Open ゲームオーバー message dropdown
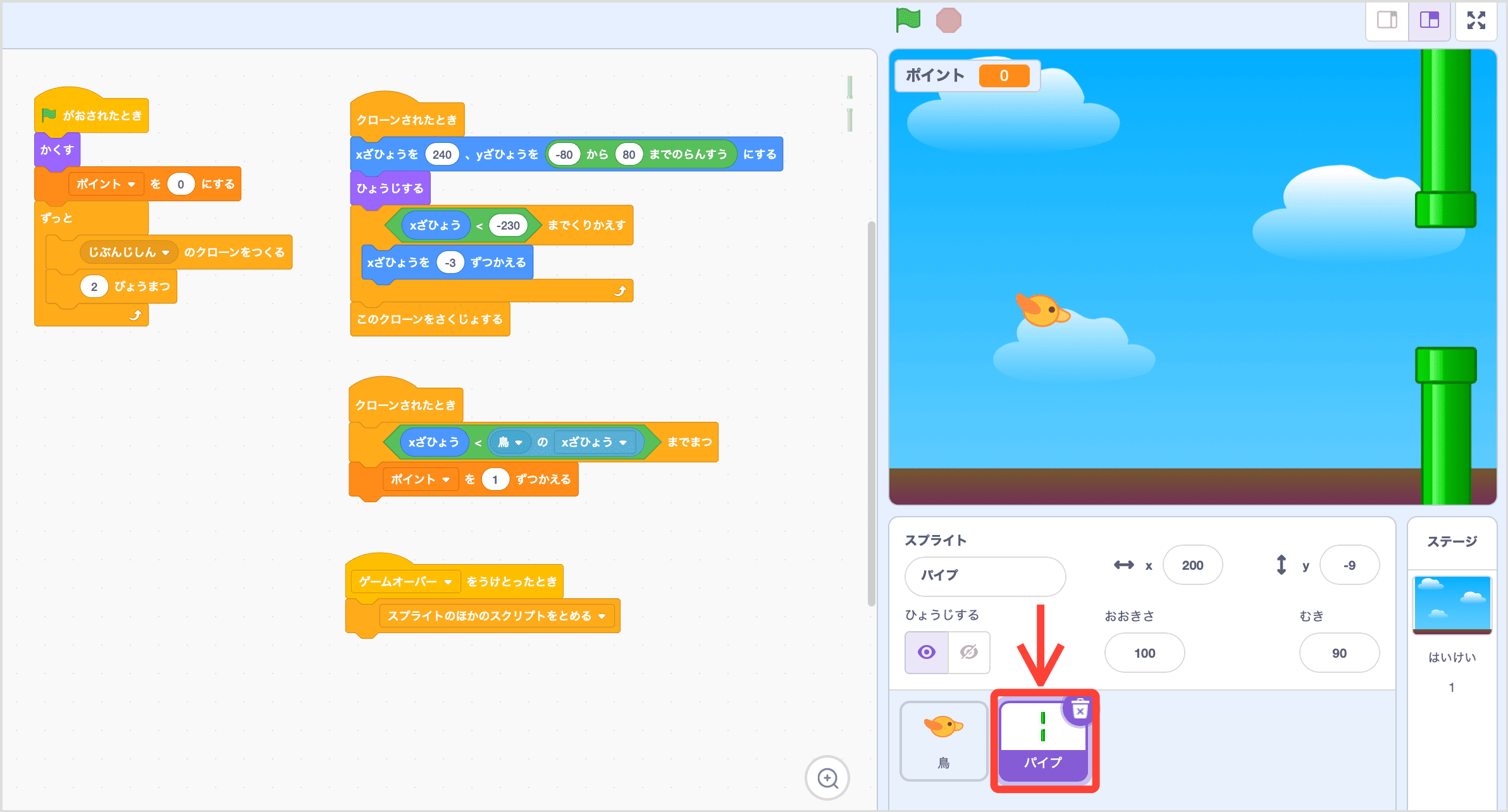 [448, 582]
